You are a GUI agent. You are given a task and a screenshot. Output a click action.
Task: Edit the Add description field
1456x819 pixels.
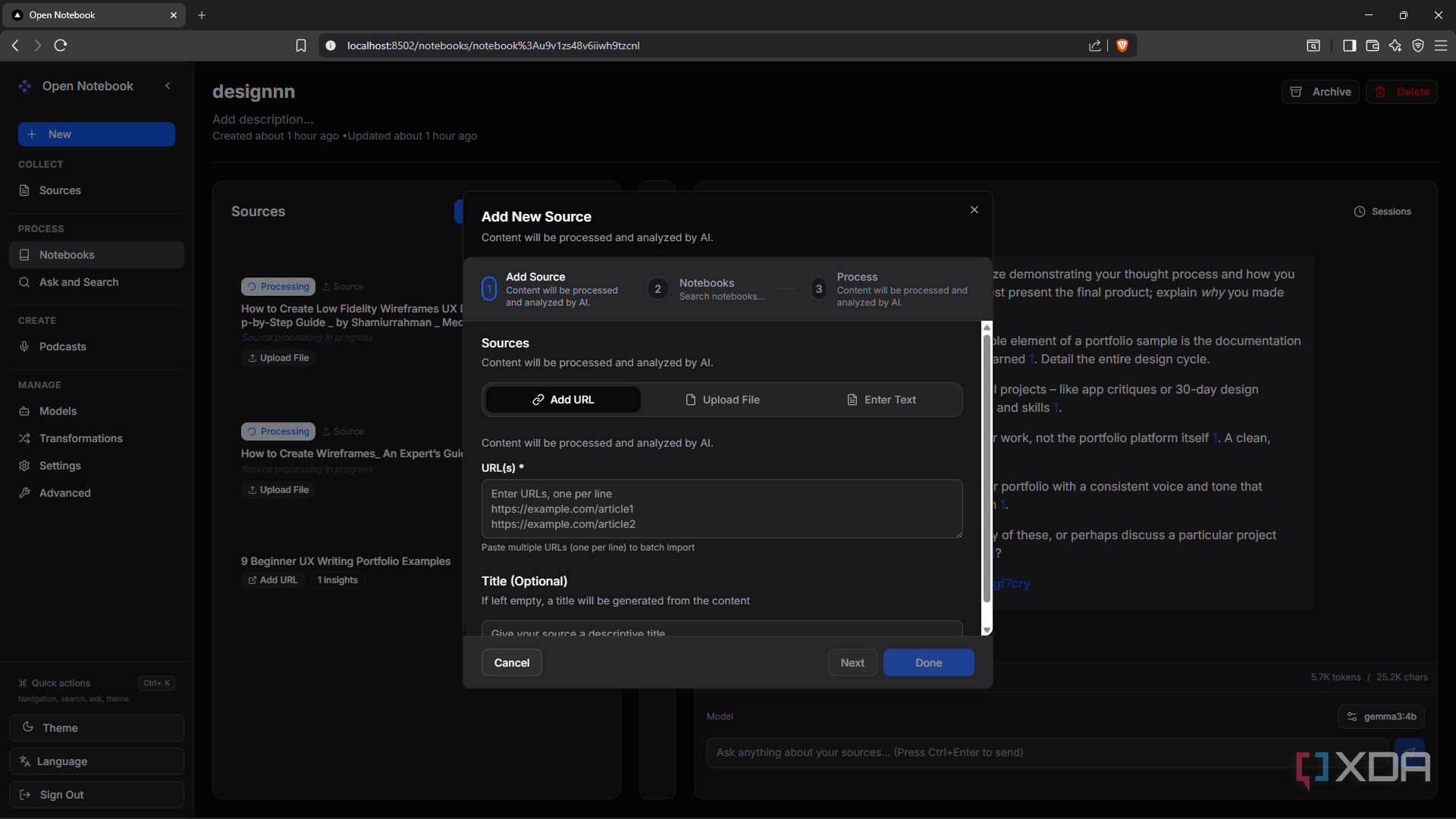point(262,119)
